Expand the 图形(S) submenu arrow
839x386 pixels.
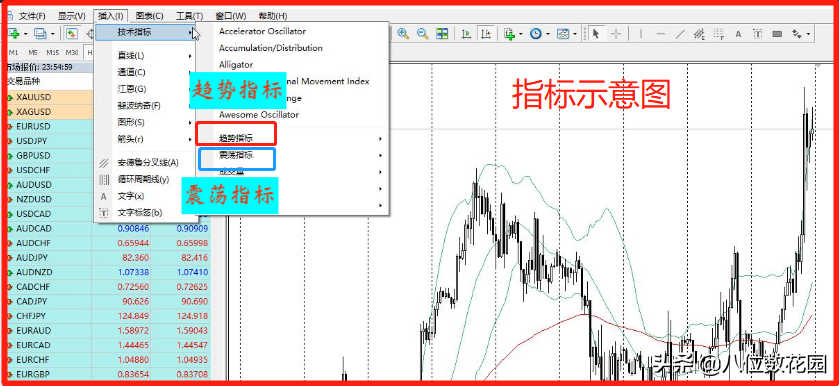(x=190, y=123)
